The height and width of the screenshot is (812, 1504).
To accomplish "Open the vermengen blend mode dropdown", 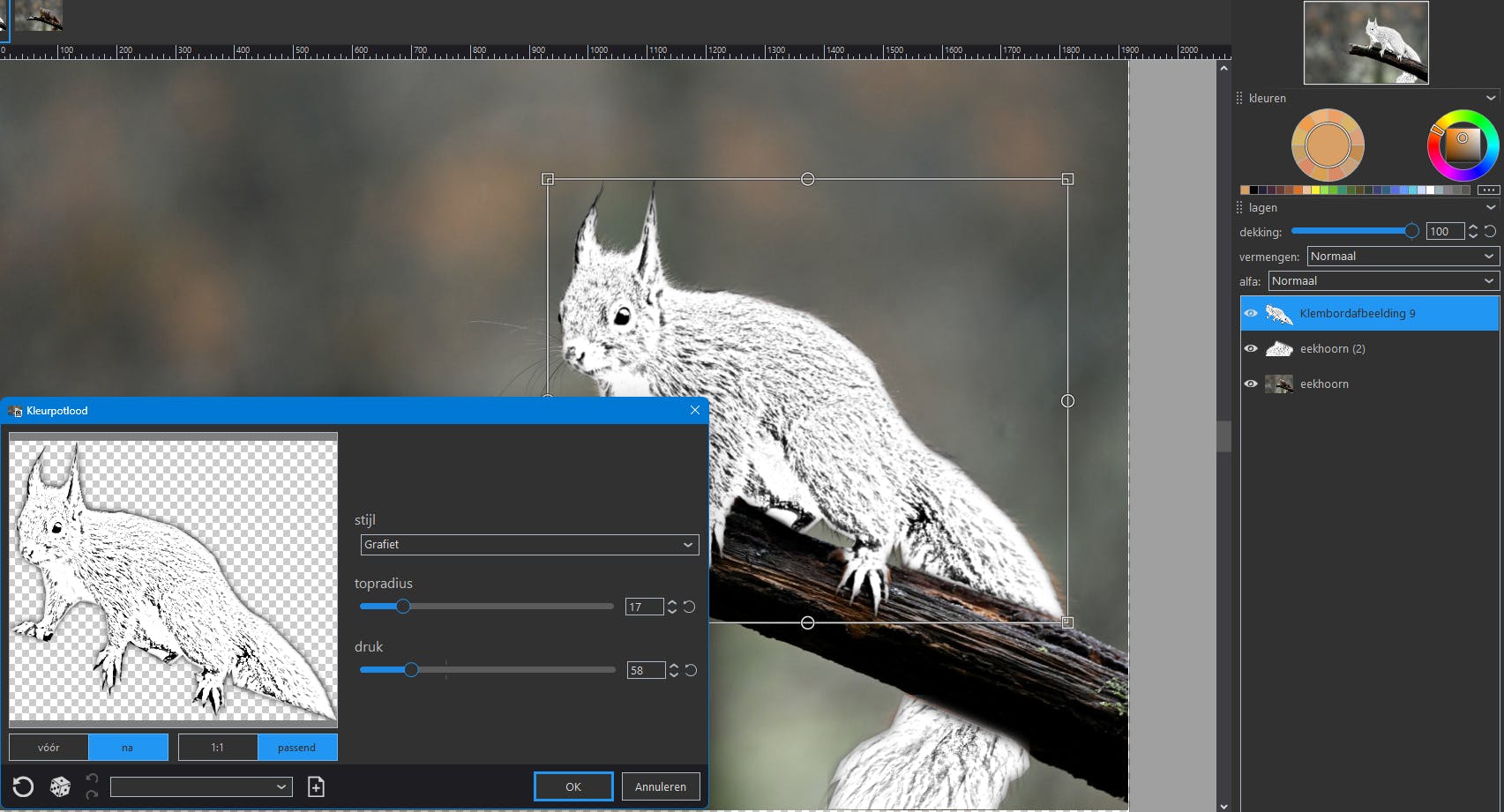I will pos(1402,257).
